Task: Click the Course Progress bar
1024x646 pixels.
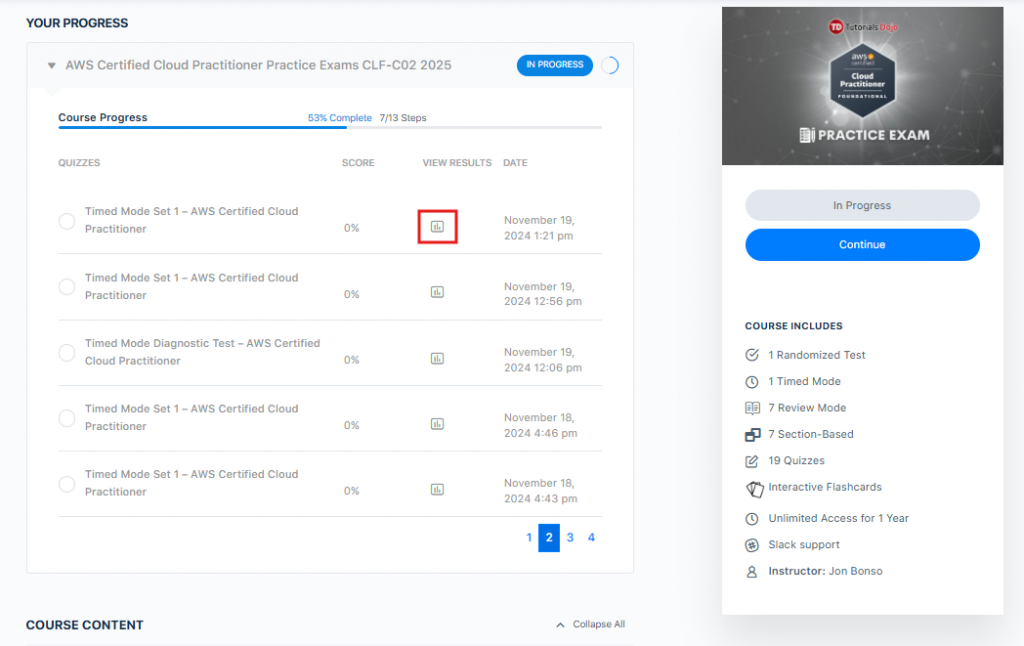Action: 329,128
